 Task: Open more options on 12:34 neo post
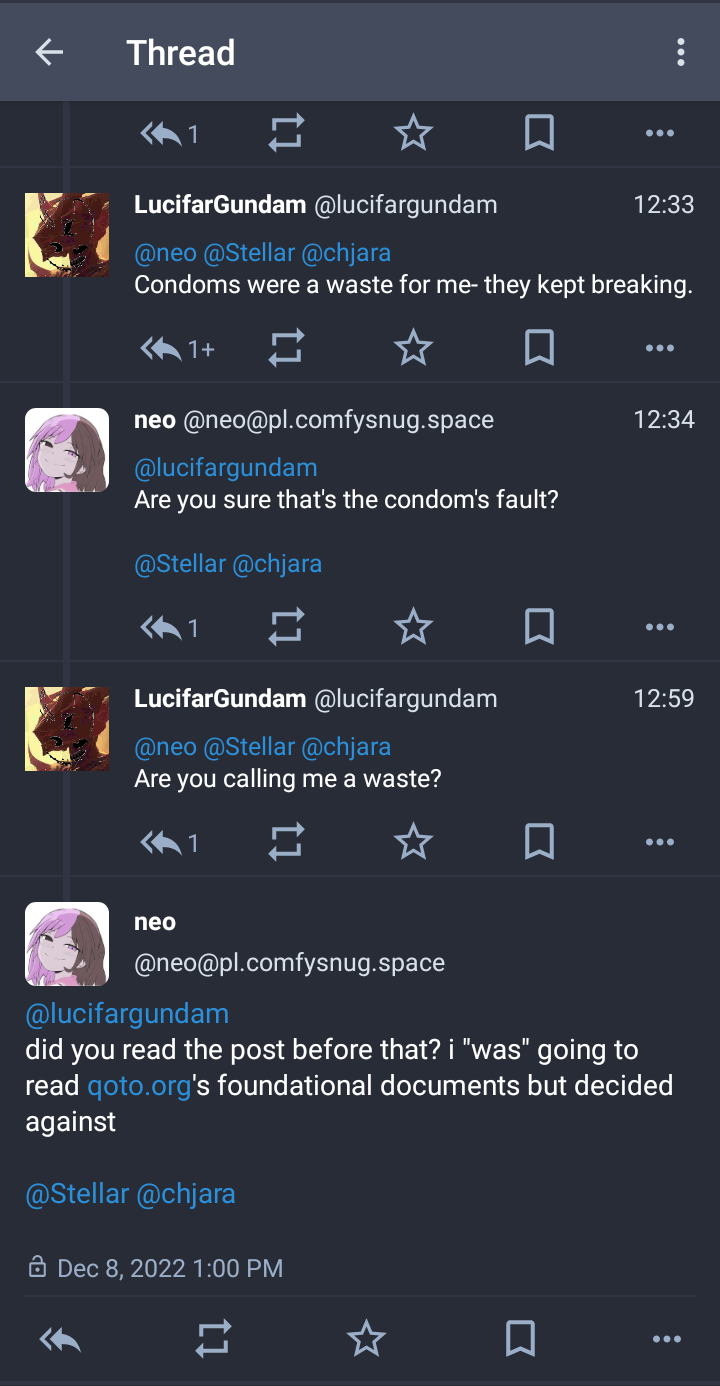[x=659, y=627]
